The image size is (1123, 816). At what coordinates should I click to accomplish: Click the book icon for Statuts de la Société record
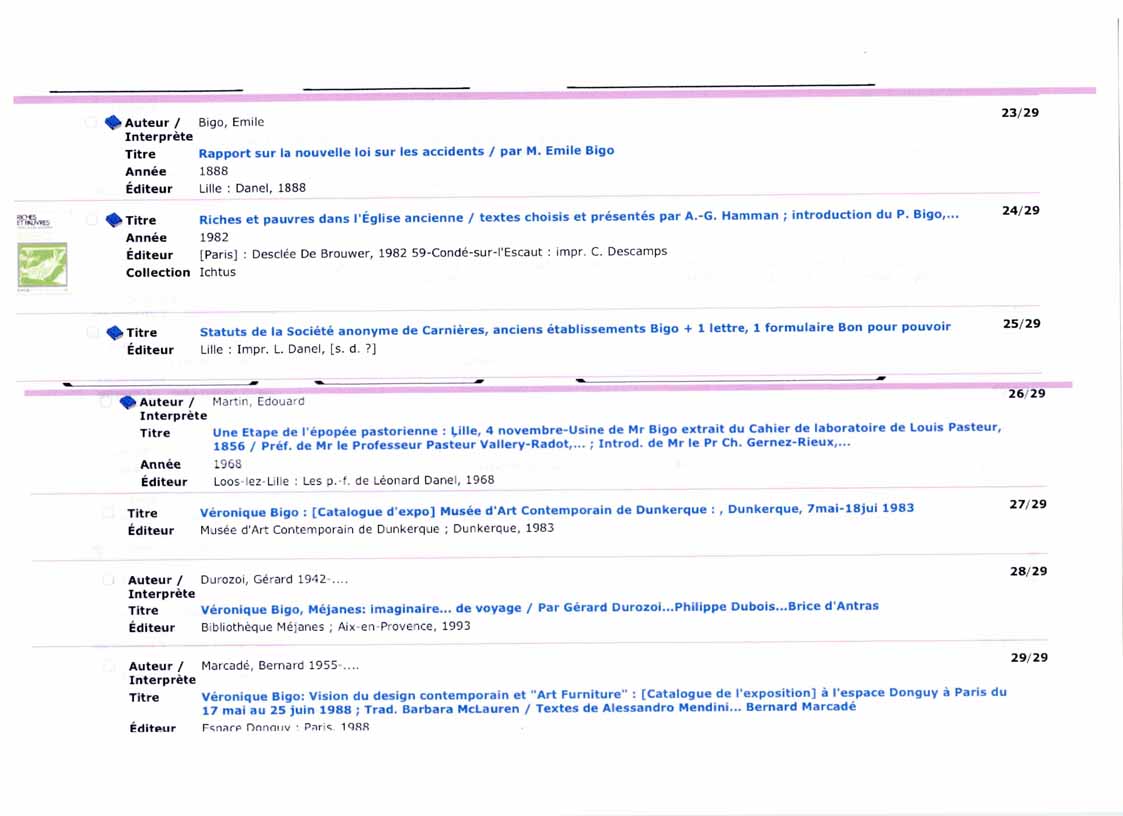115,332
